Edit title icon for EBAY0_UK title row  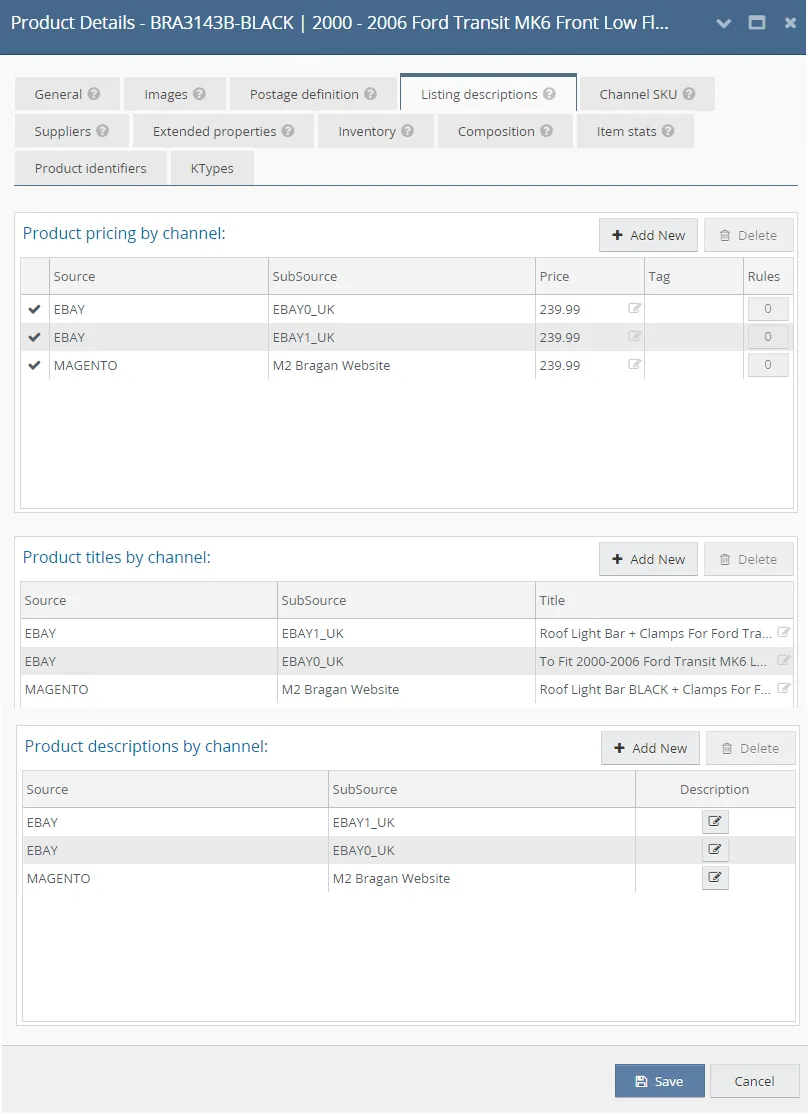[x=783, y=660]
